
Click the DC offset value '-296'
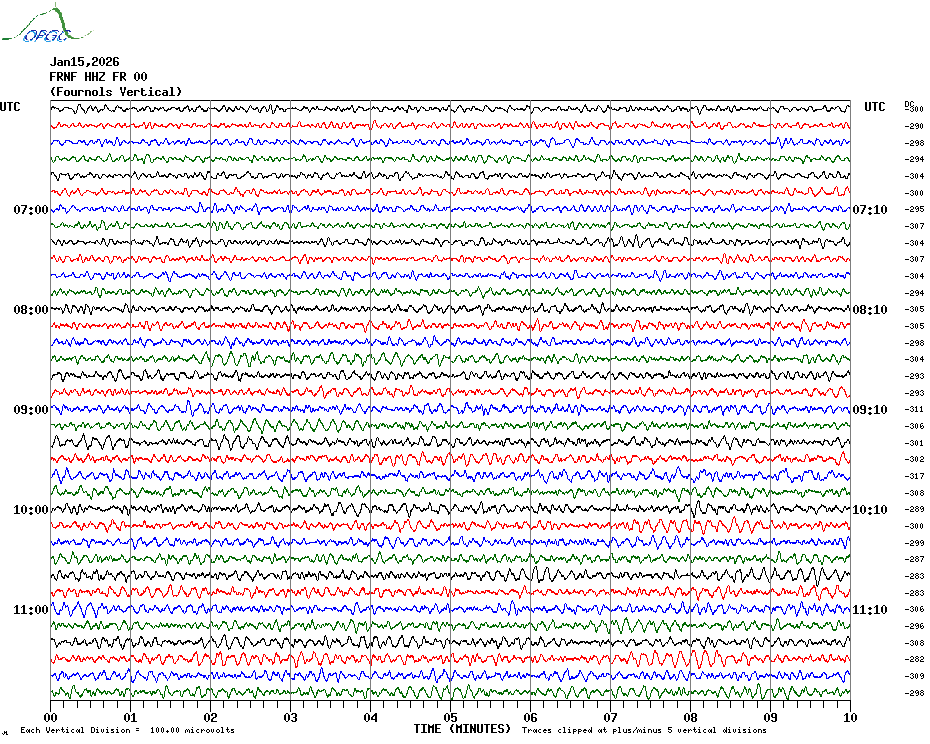[914, 627]
